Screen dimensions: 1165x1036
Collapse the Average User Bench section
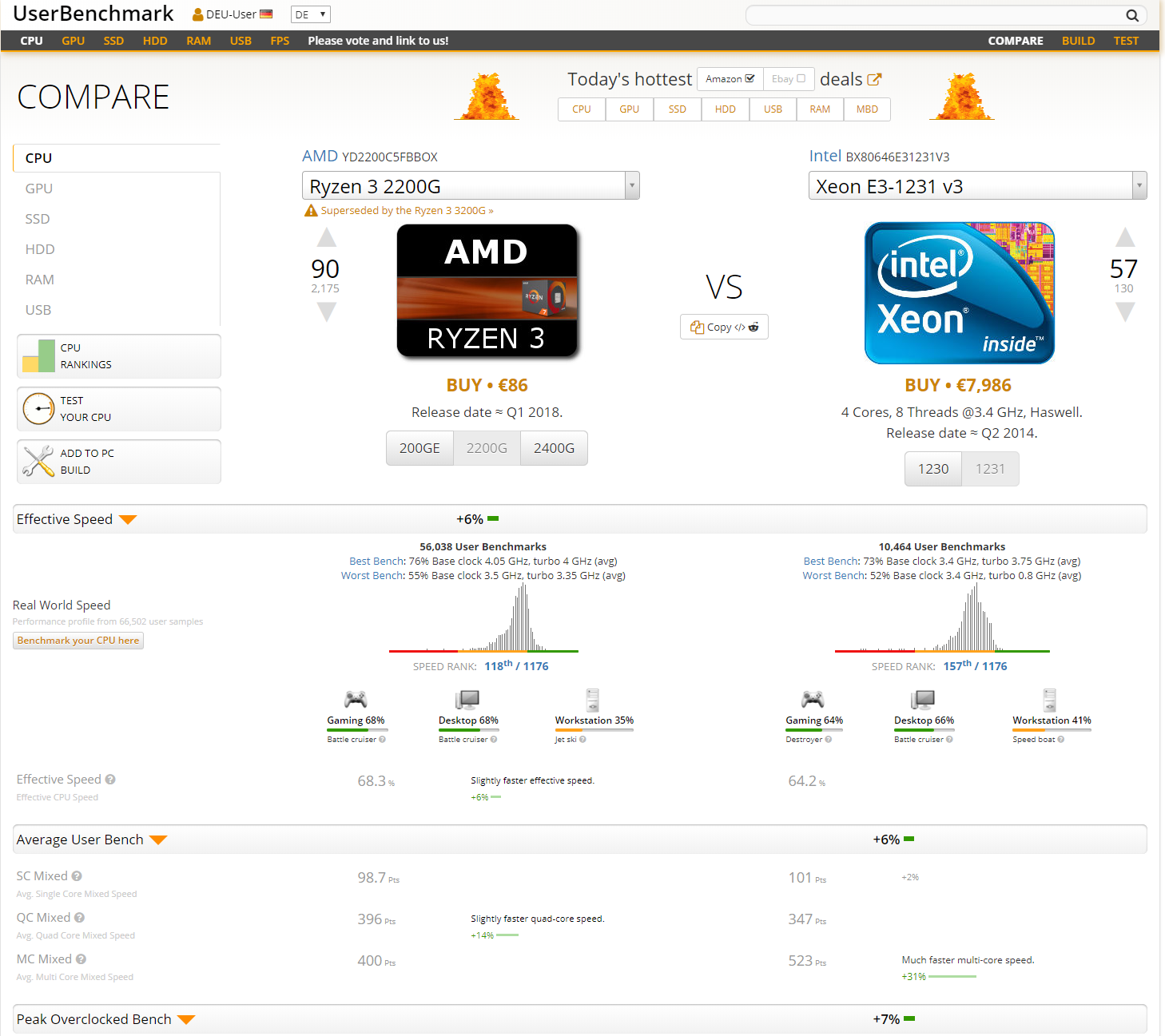(x=158, y=840)
